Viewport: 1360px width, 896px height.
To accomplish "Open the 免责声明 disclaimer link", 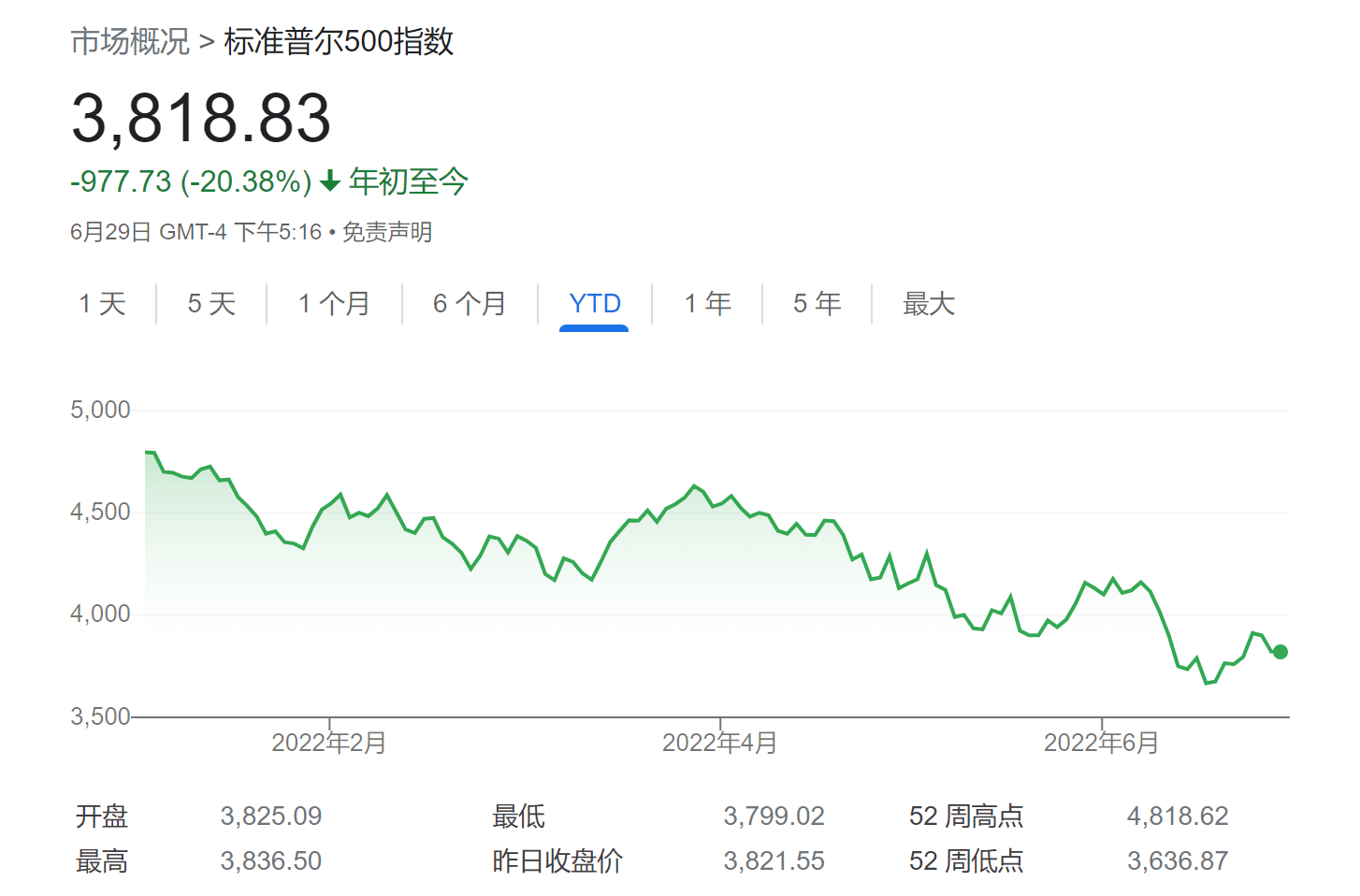I will 387,232.
